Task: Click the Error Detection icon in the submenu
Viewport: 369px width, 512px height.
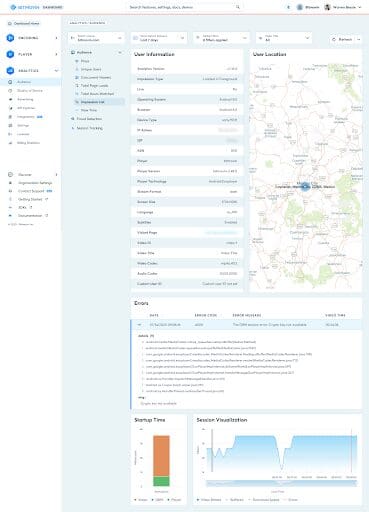Action: coord(73,119)
